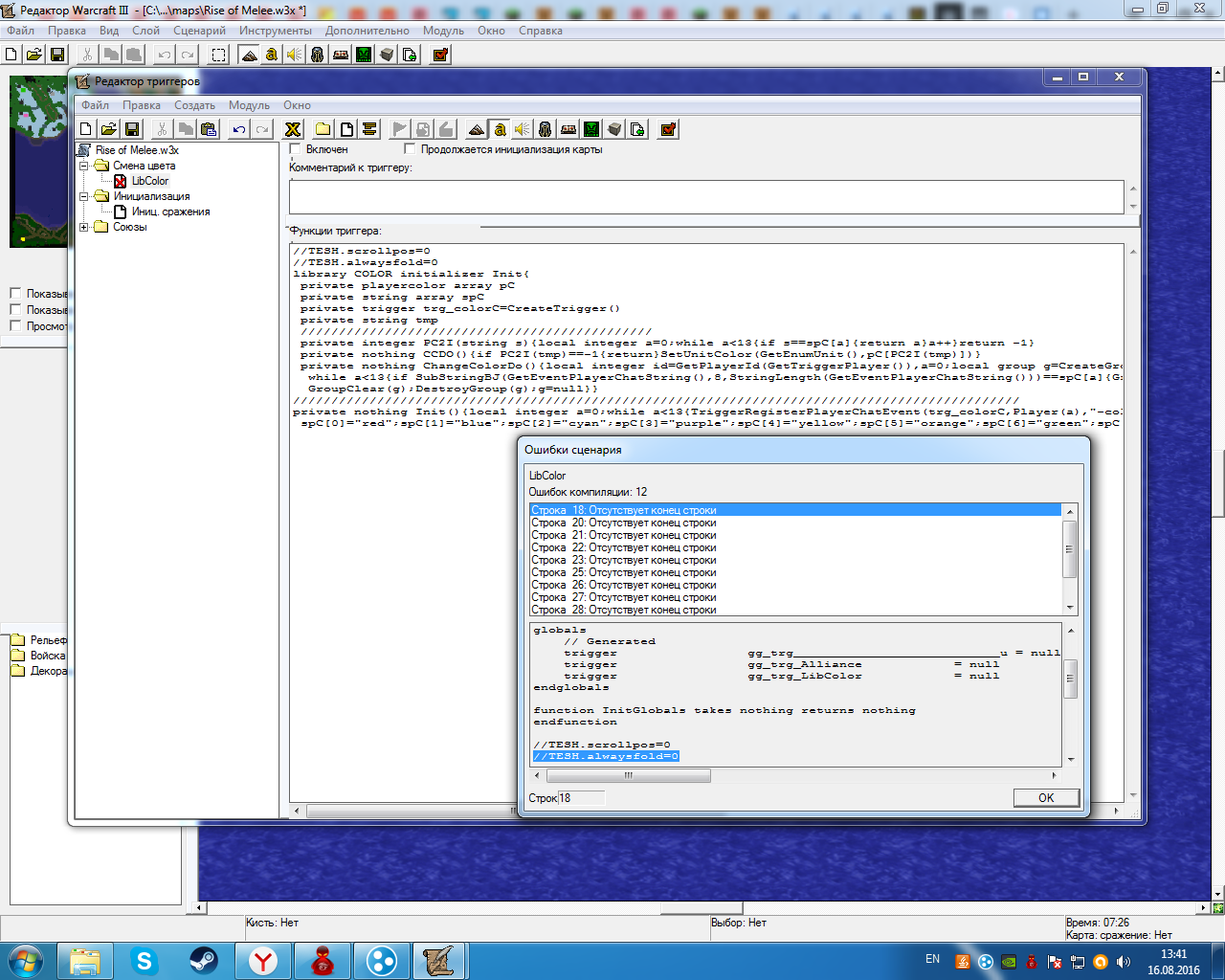This screenshot has height=980, width=1225.
Task: Open Sound Editor from Trigger Editor toolbar
Action: [x=523, y=129]
